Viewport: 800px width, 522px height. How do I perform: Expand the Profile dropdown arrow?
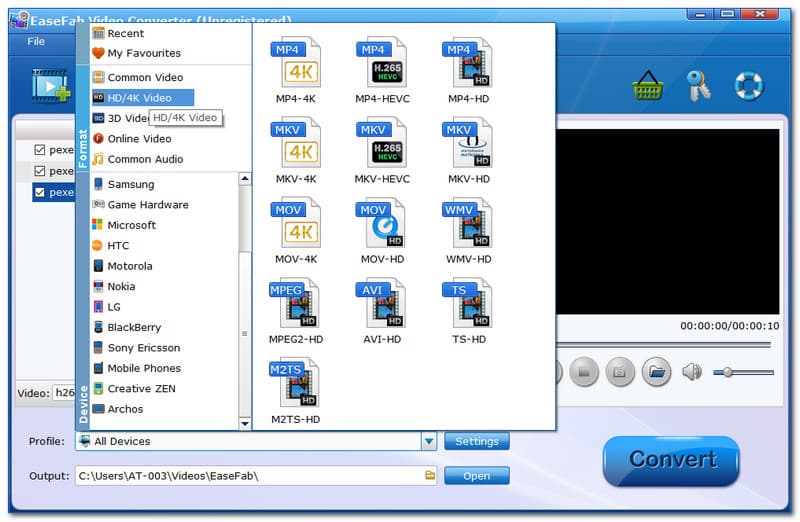click(429, 441)
